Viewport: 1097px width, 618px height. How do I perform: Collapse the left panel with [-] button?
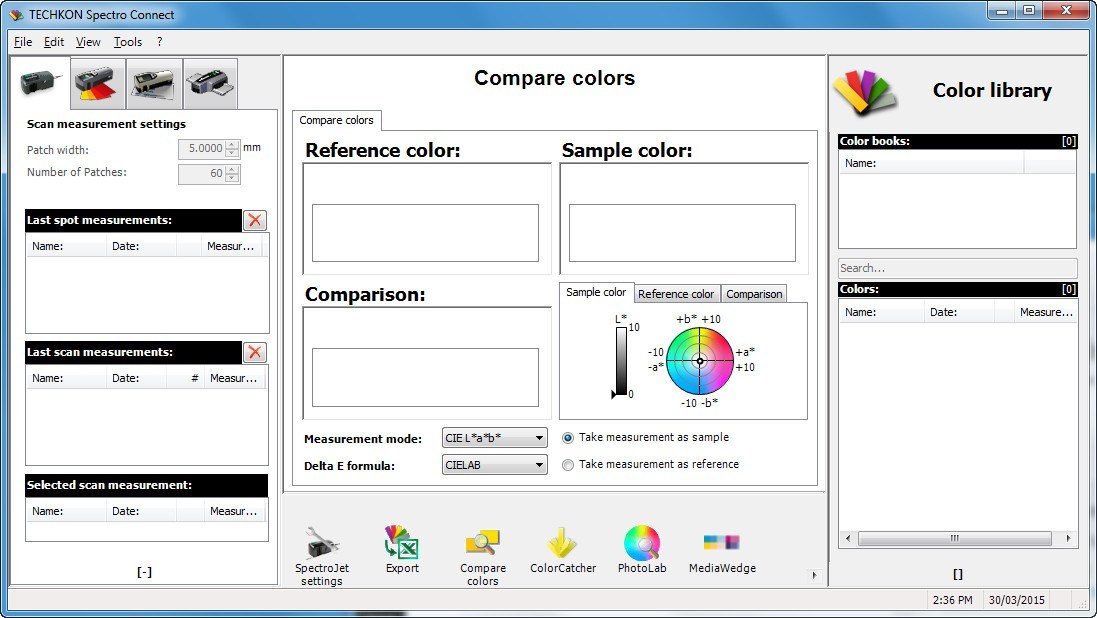coord(144,572)
